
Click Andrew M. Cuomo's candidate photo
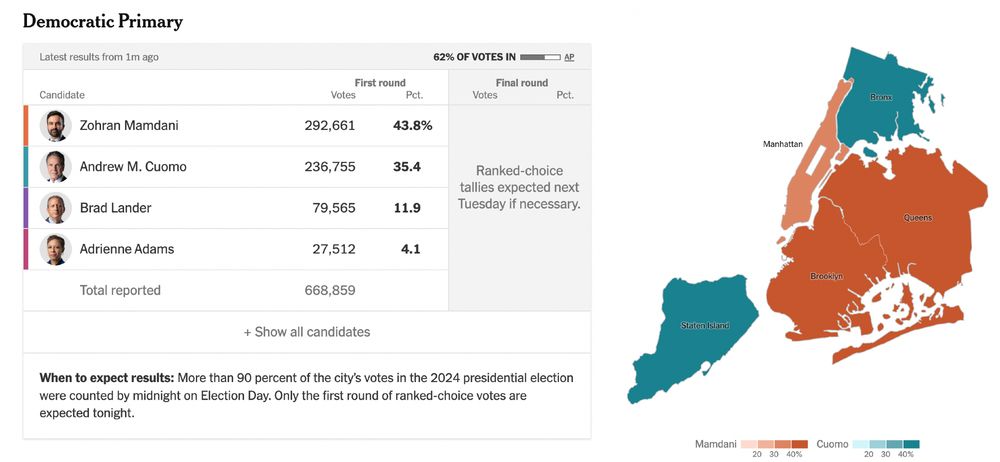pos(54,167)
